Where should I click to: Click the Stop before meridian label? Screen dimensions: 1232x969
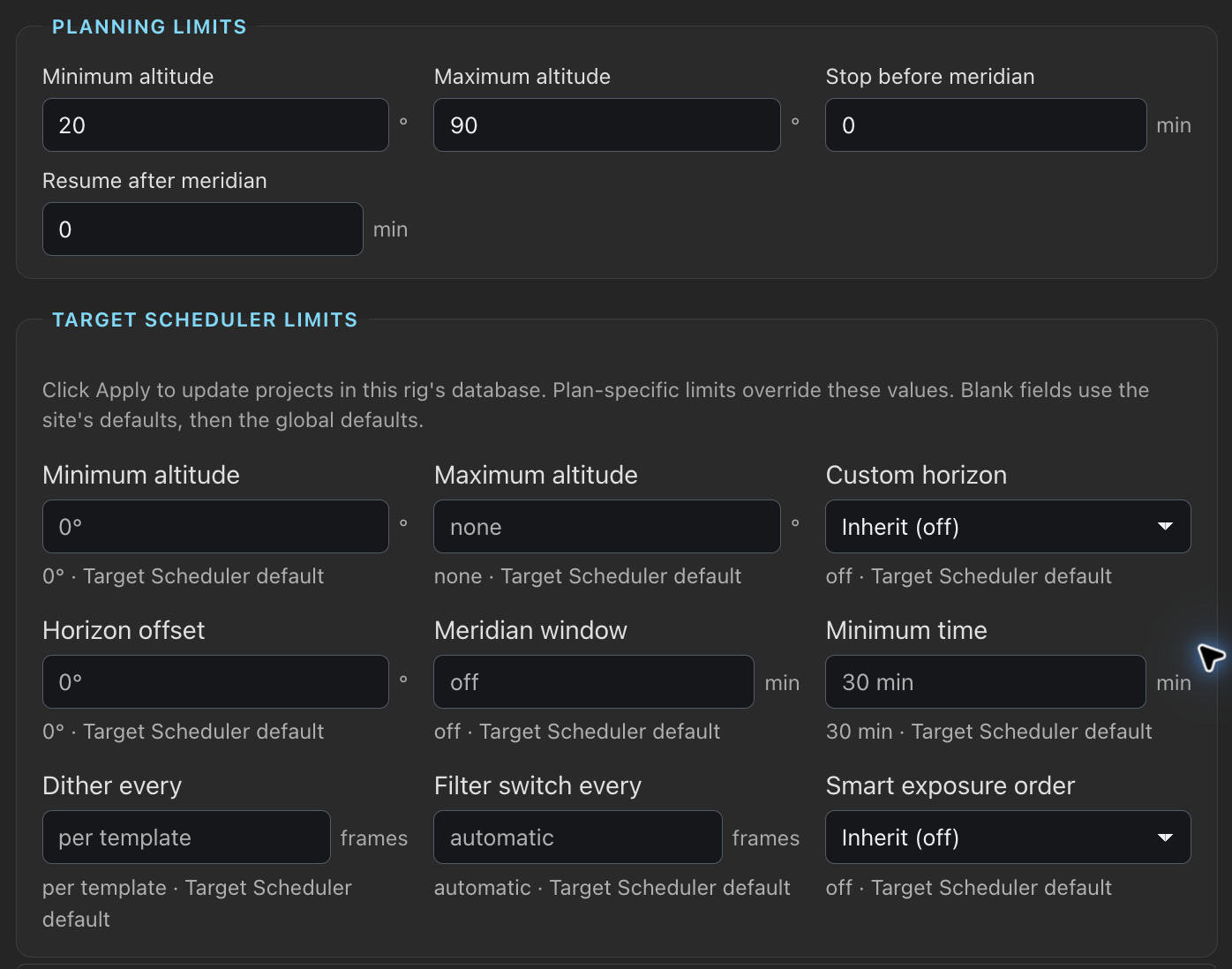(x=930, y=77)
